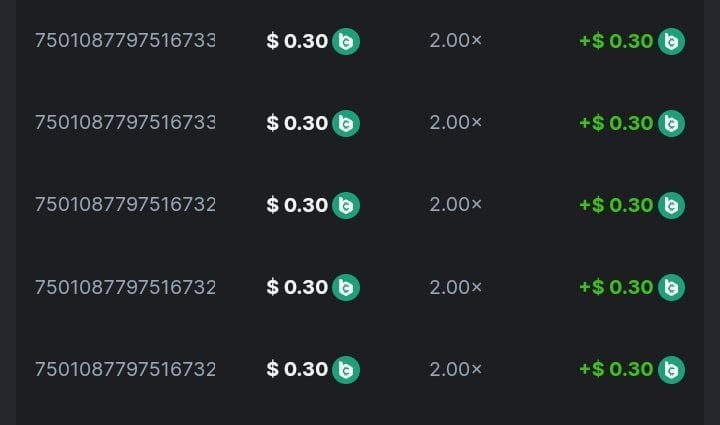Screen dimensions: 720x425
Task: Click the bet-amount coin icon in the third row
Action: pos(346,205)
